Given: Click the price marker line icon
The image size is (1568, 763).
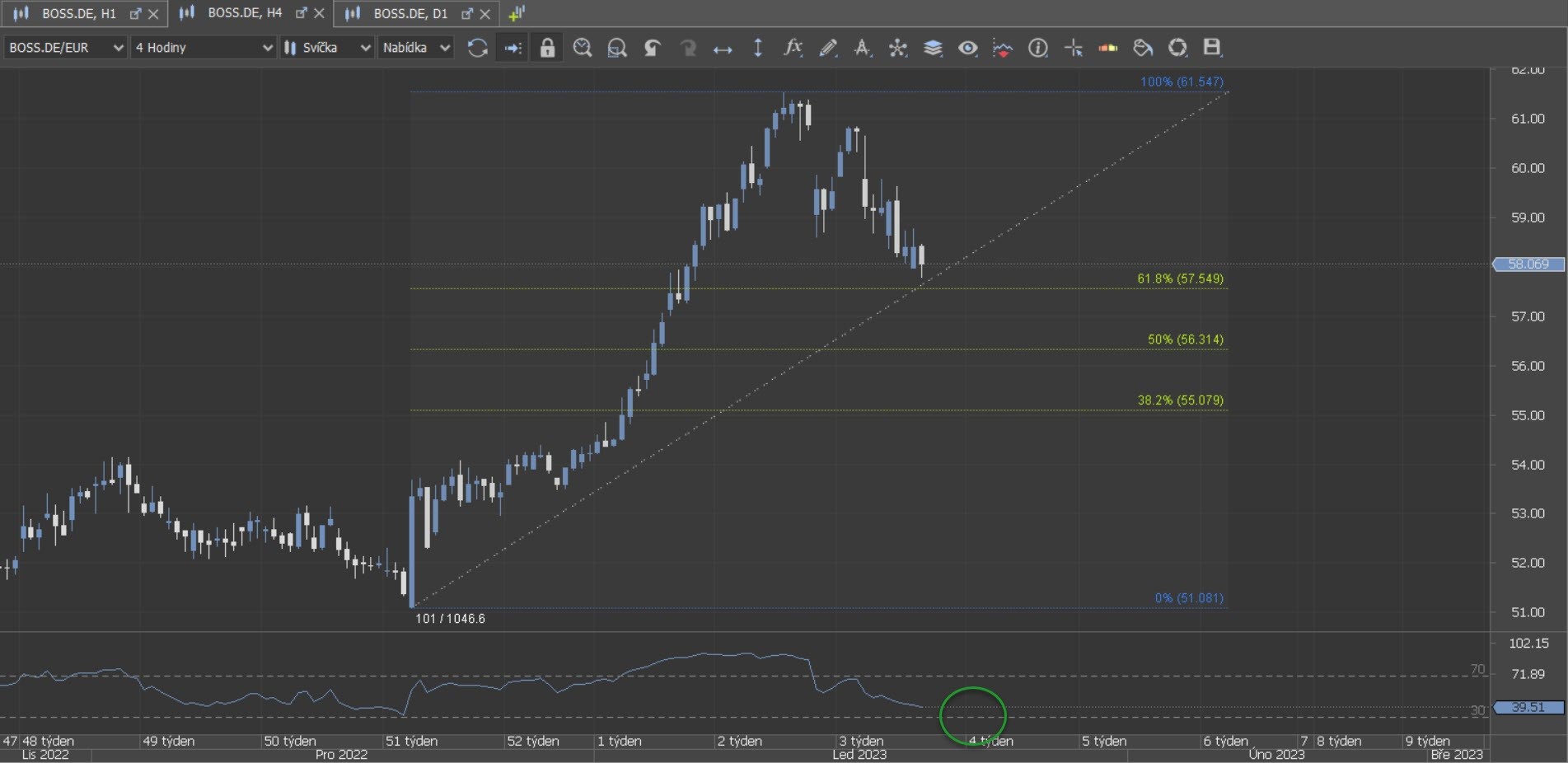Looking at the screenshot, I should 1003,48.
